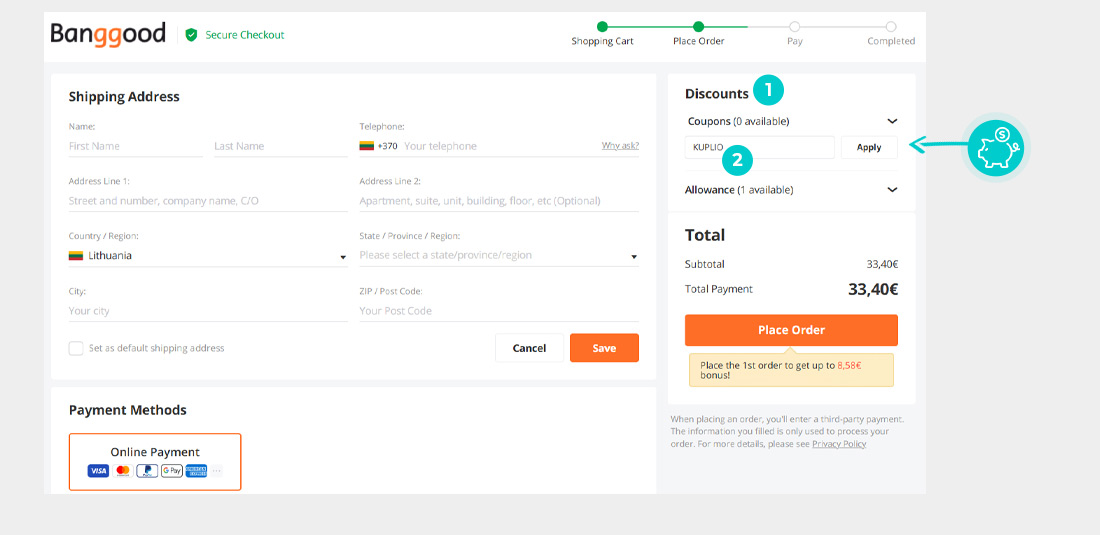This screenshot has width=1100, height=535.
Task: Click the Google Pay icon
Action: (172, 471)
